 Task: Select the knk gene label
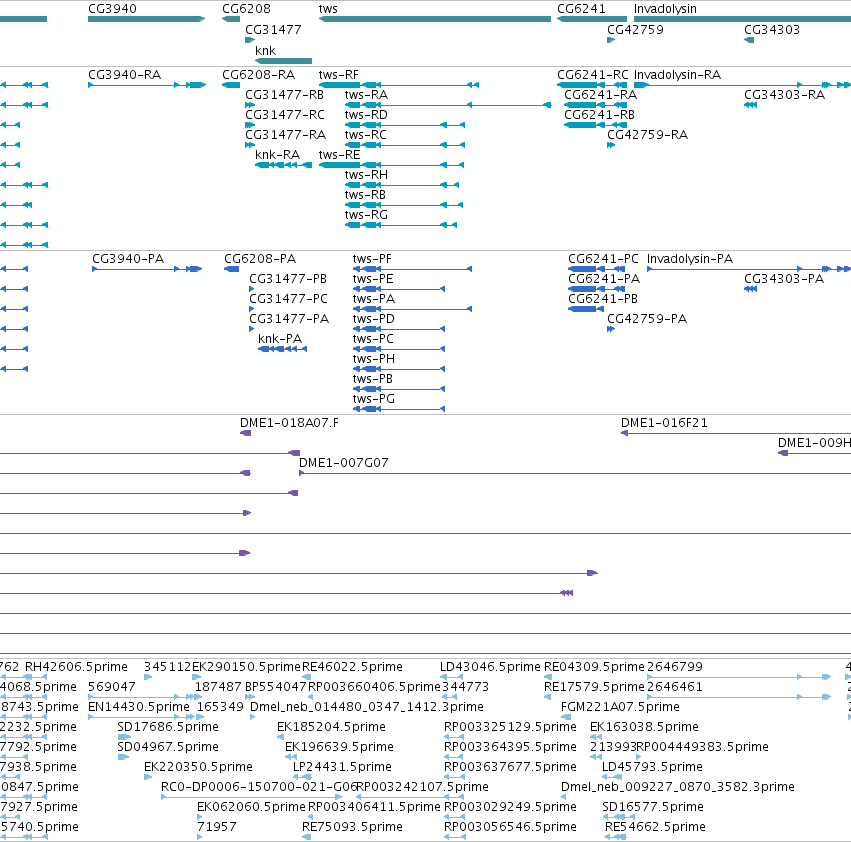click(265, 50)
